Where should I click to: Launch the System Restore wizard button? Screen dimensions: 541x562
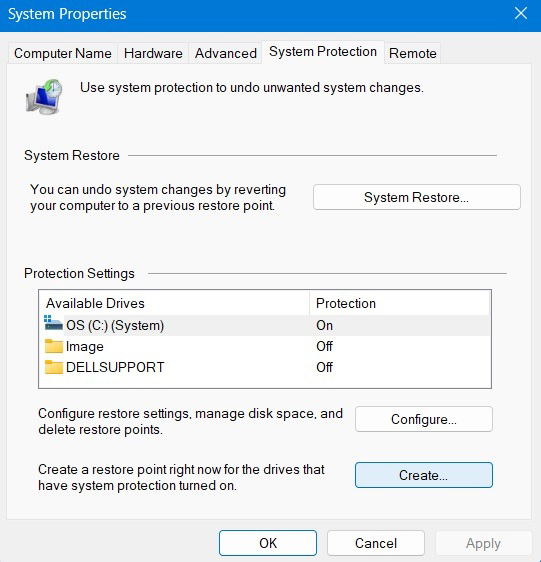click(x=417, y=197)
